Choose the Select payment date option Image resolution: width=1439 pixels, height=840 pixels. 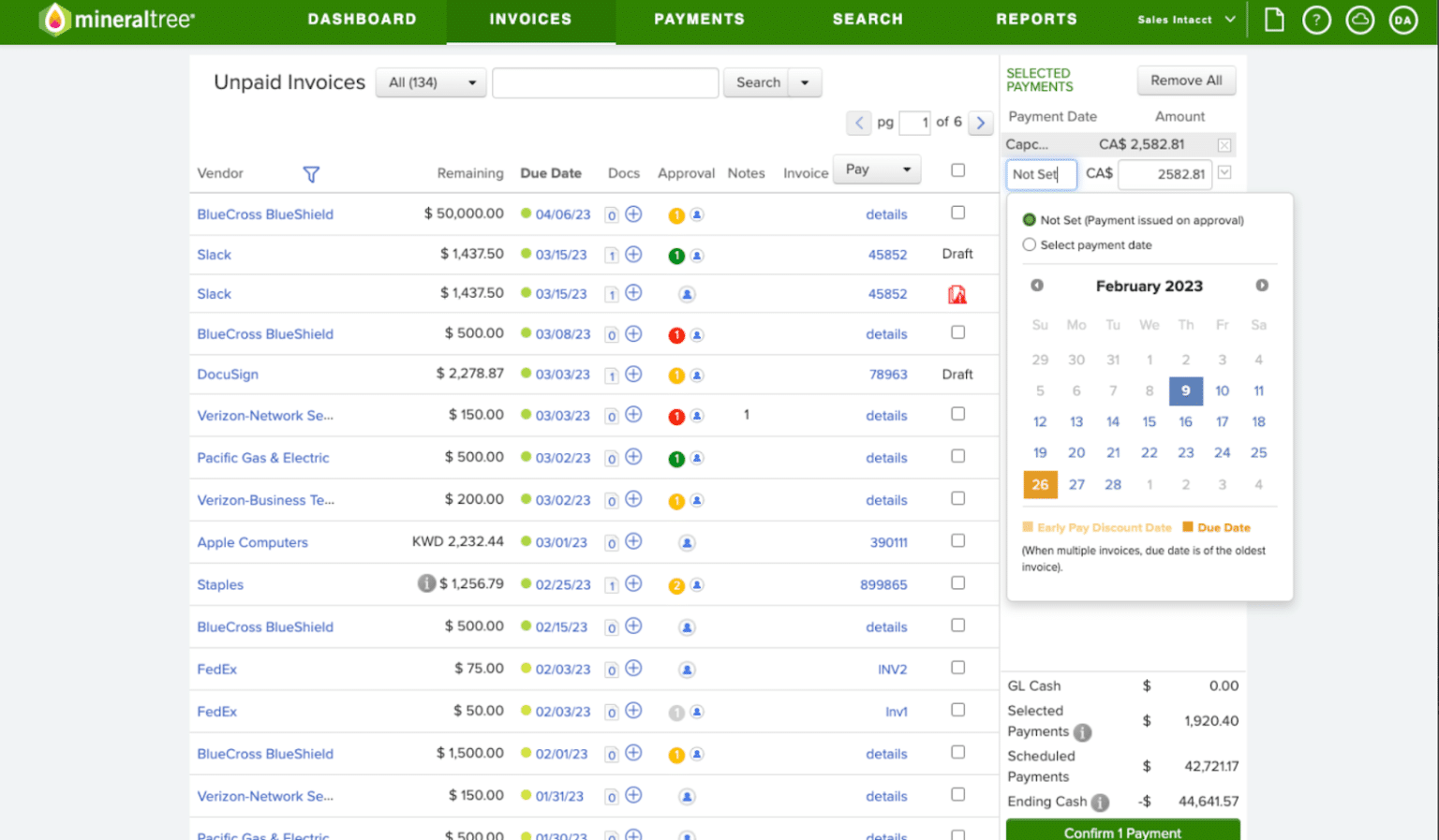pyautogui.click(x=1029, y=244)
